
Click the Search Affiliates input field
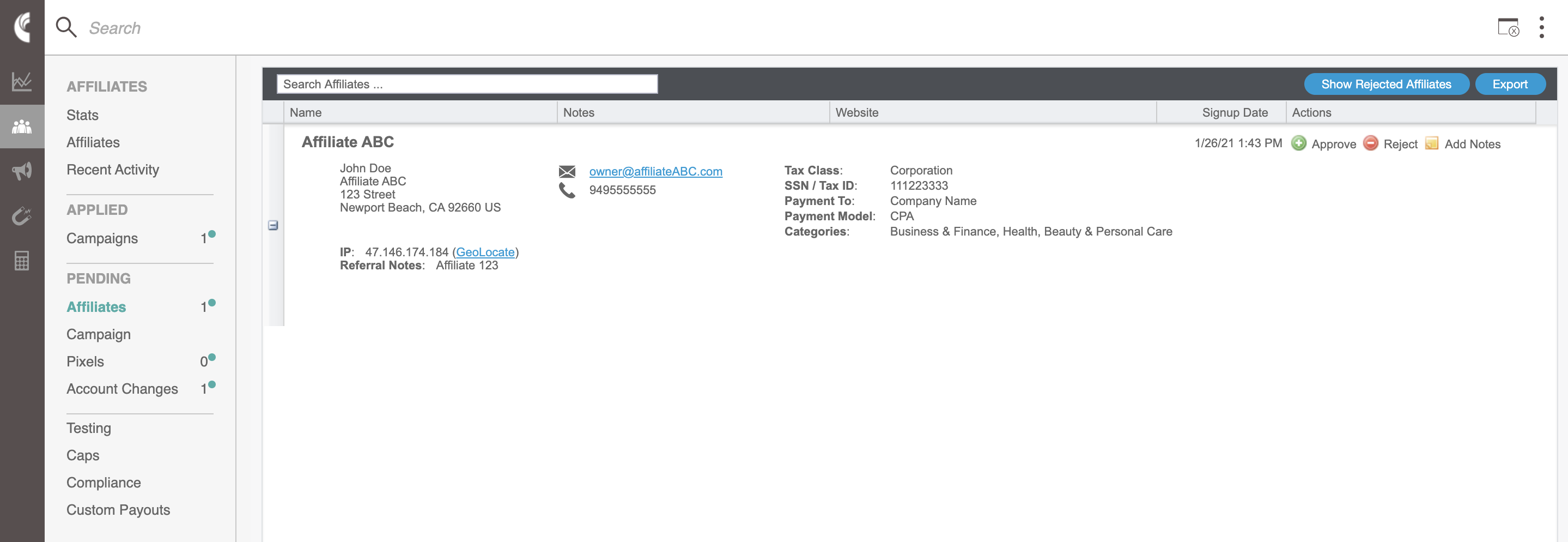(x=467, y=84)
